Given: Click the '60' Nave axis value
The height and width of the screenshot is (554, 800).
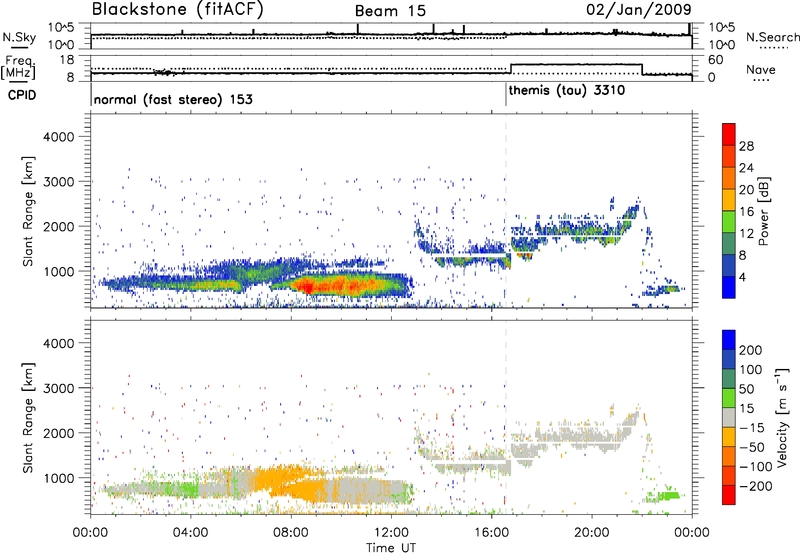Looking at the screenshot, I should point(715,60).
